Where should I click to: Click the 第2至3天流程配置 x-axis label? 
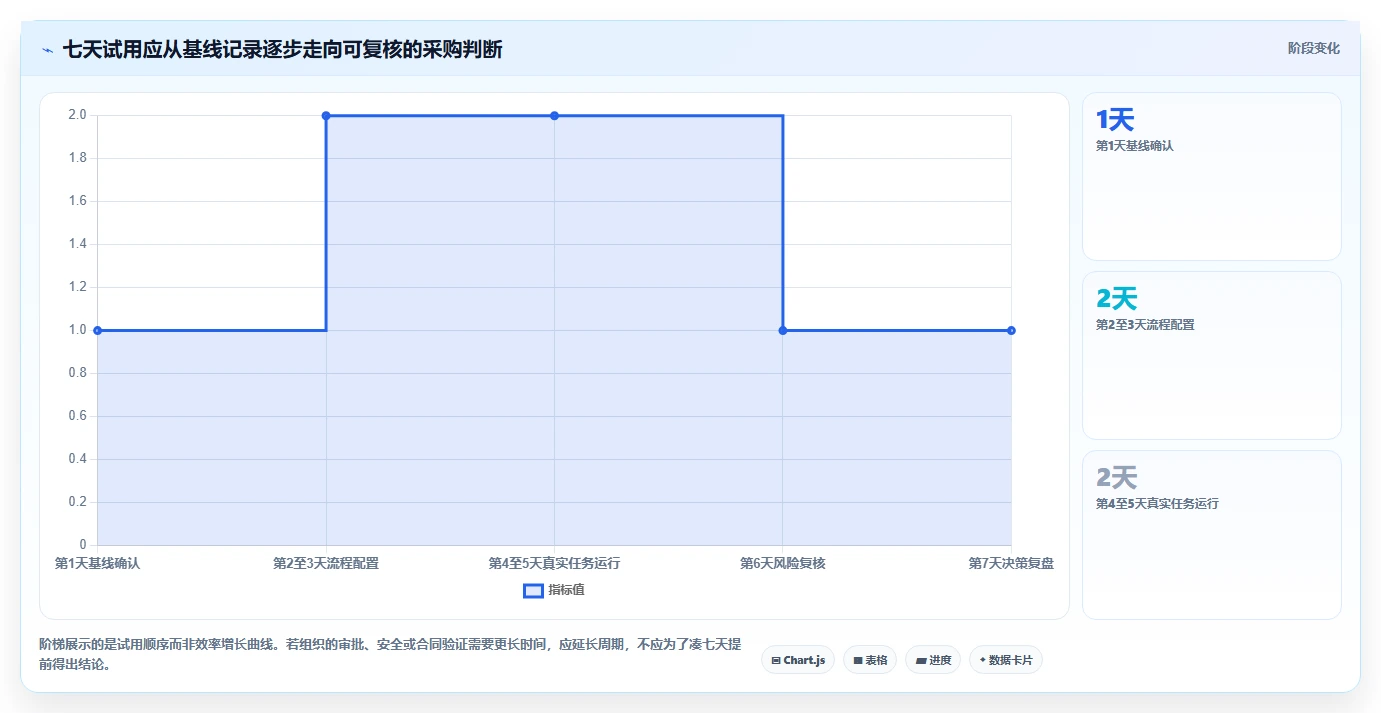pos(326,563)
